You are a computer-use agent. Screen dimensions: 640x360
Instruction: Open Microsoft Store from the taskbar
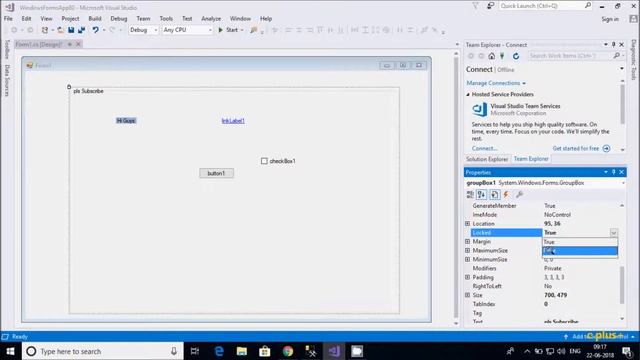[x=264, y=351]
